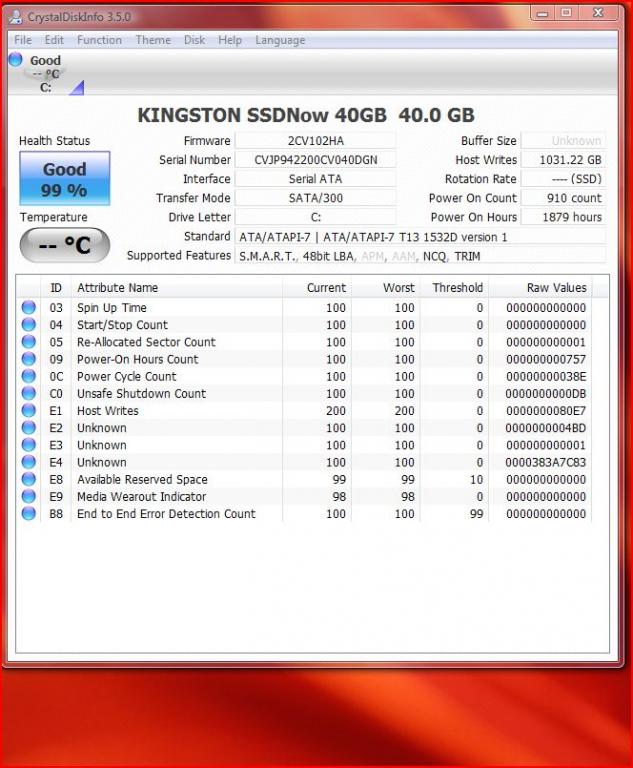Screen dimensions: 633x768
Task: Click raw value 000000000757
Action: click(x=545, y=359)
